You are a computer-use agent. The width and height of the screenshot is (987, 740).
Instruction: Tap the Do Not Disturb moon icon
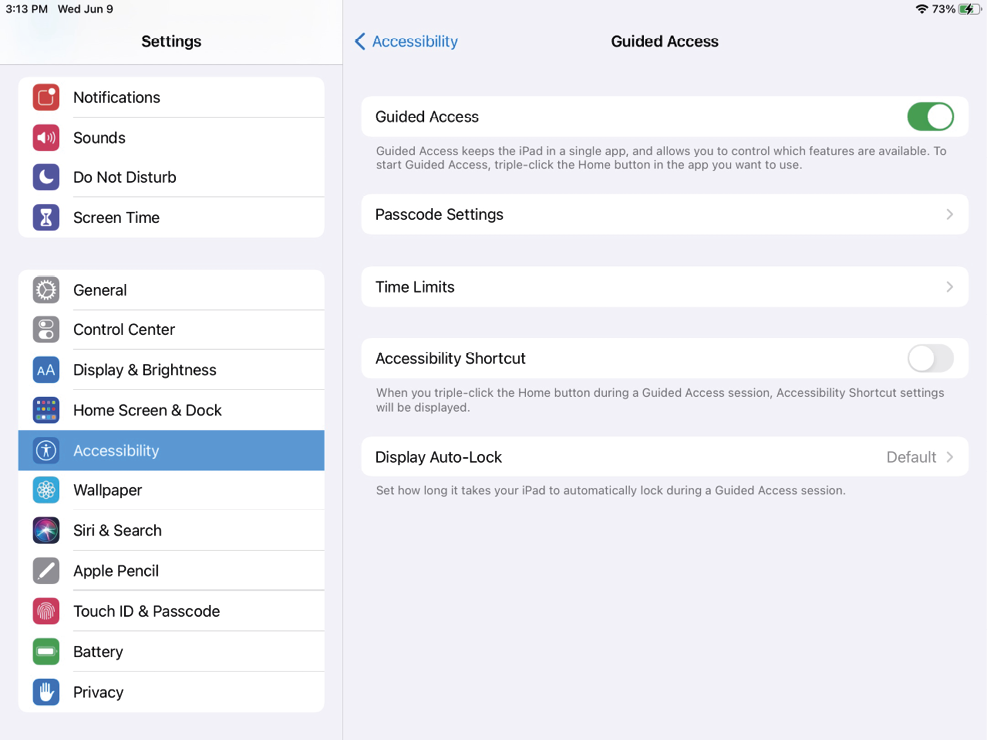[46, 177]
